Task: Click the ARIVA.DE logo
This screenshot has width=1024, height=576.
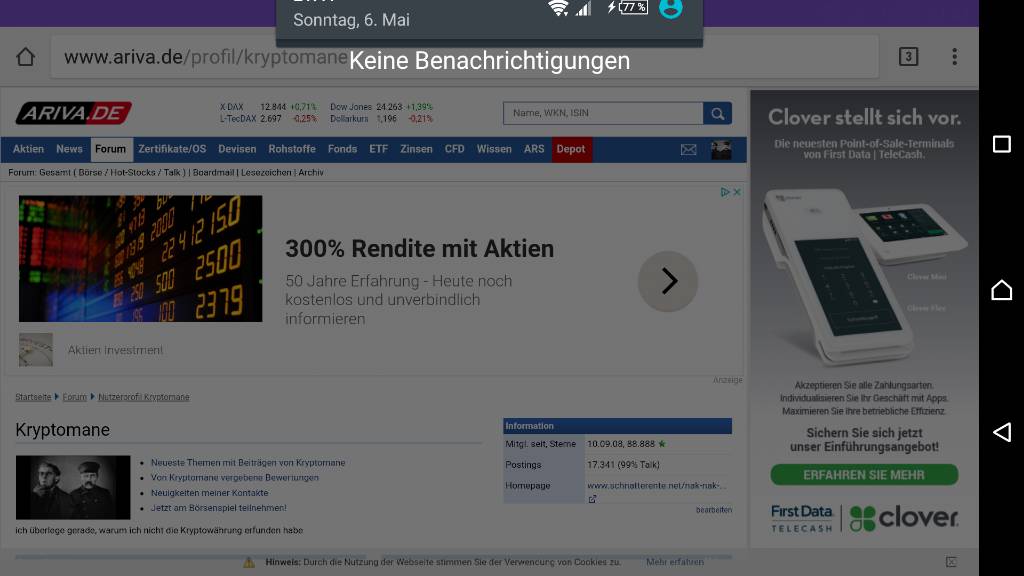Action: pos(73,113)
